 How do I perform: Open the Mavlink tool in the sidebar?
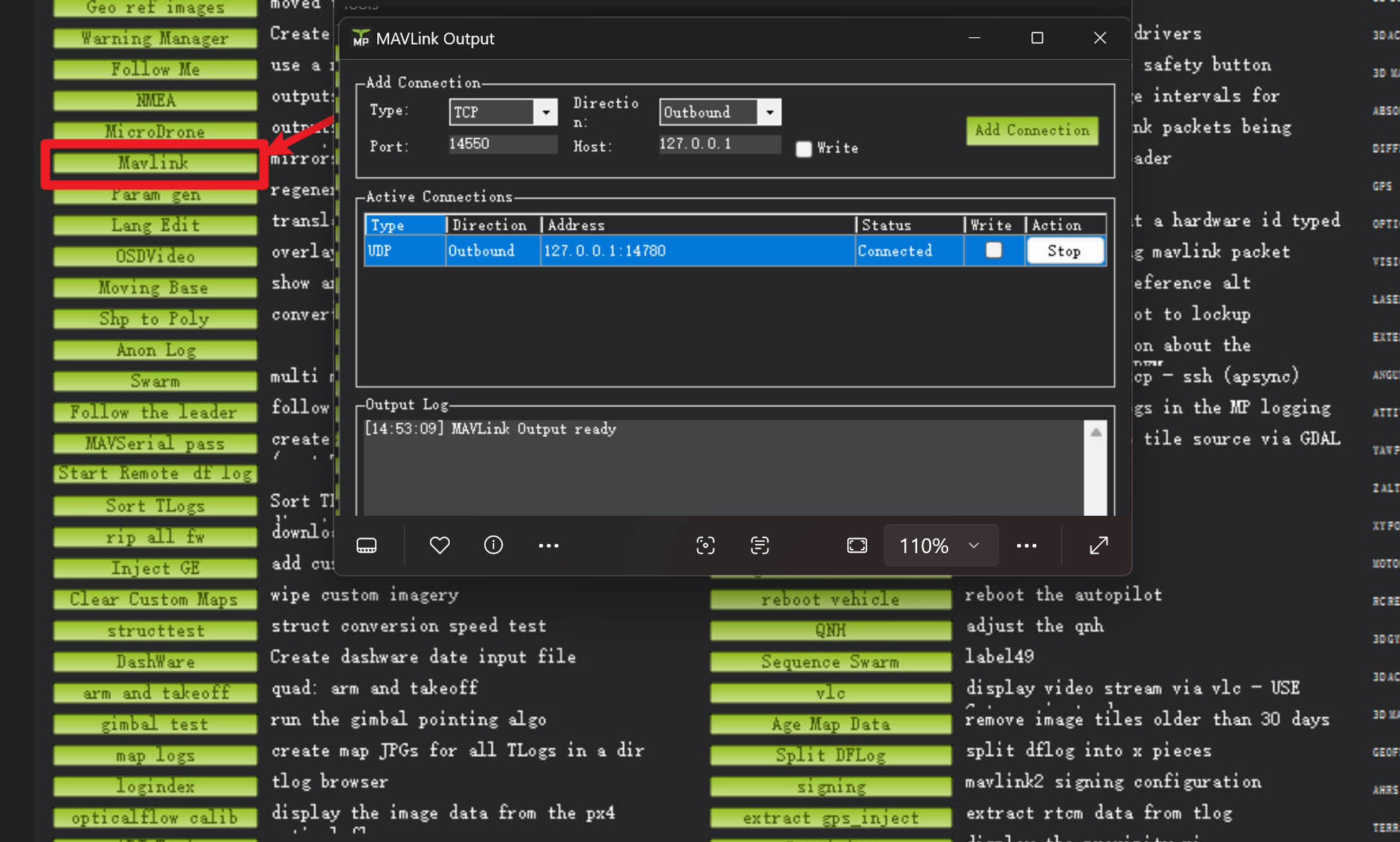tap(154, 163)
